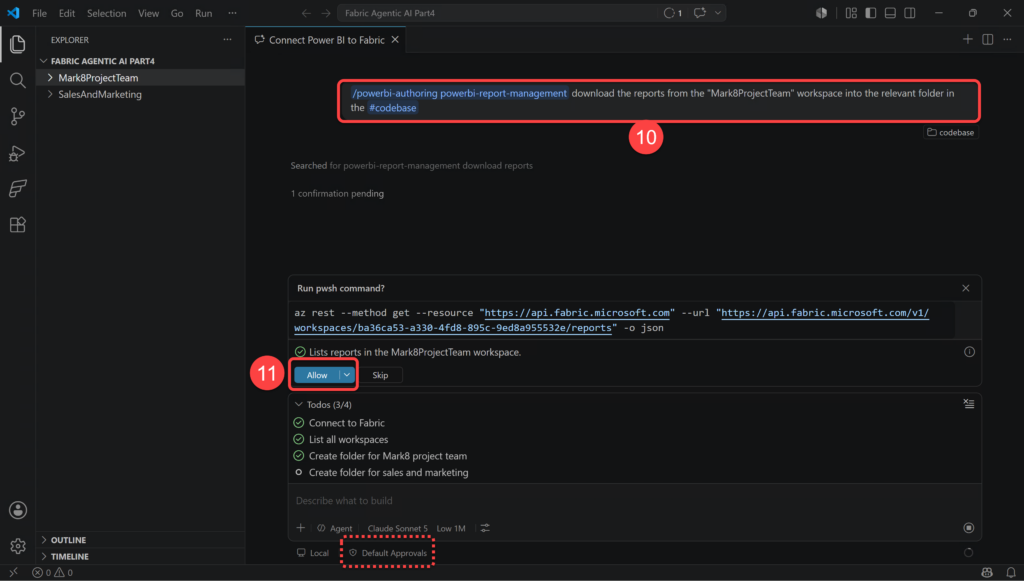Open the File menu
This screenshot has height=581, width=1024.
coord(39,13)
